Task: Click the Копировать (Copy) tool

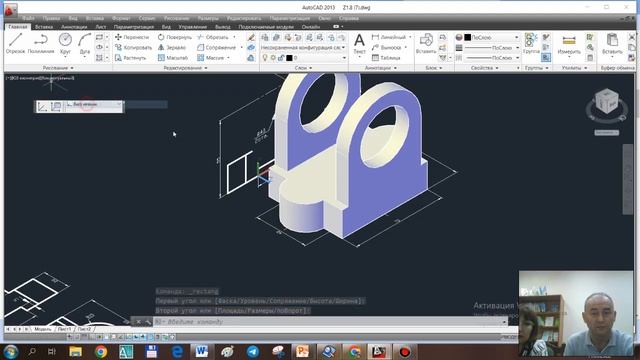Action: pos(133,47)
